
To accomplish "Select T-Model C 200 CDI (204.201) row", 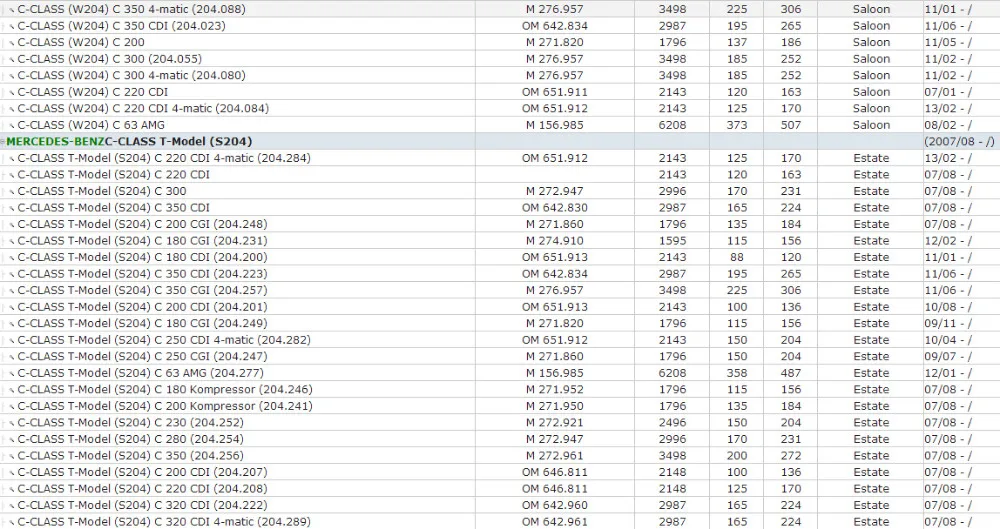I will pyautogui.click(x=500, y=307).
